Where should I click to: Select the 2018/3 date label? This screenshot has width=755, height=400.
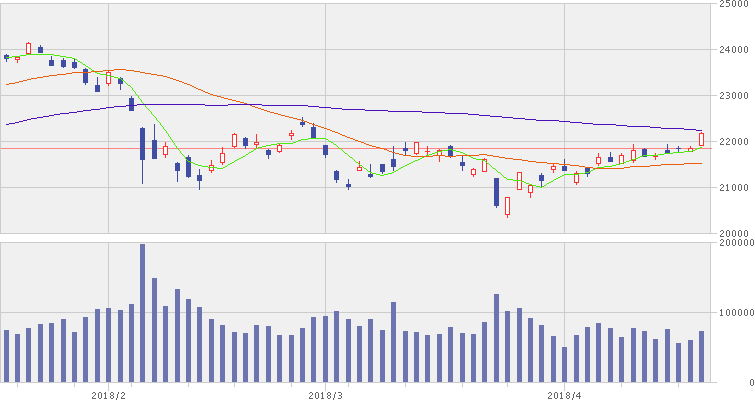point(325,396)
